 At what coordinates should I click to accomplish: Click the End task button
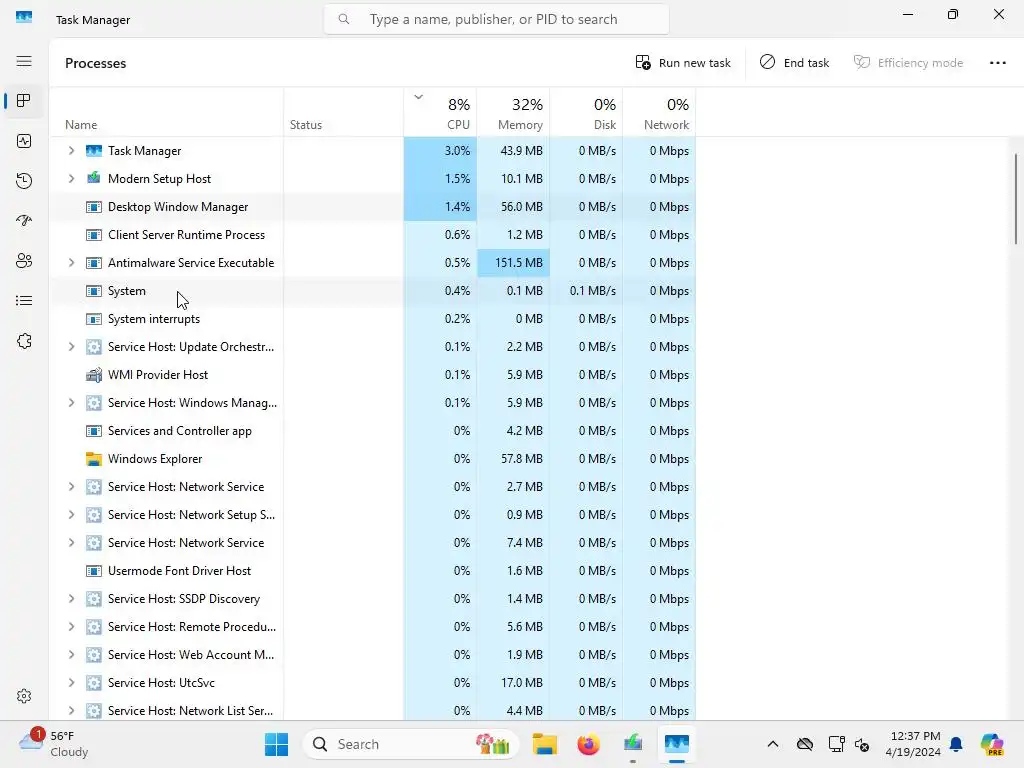coord(794,63)
